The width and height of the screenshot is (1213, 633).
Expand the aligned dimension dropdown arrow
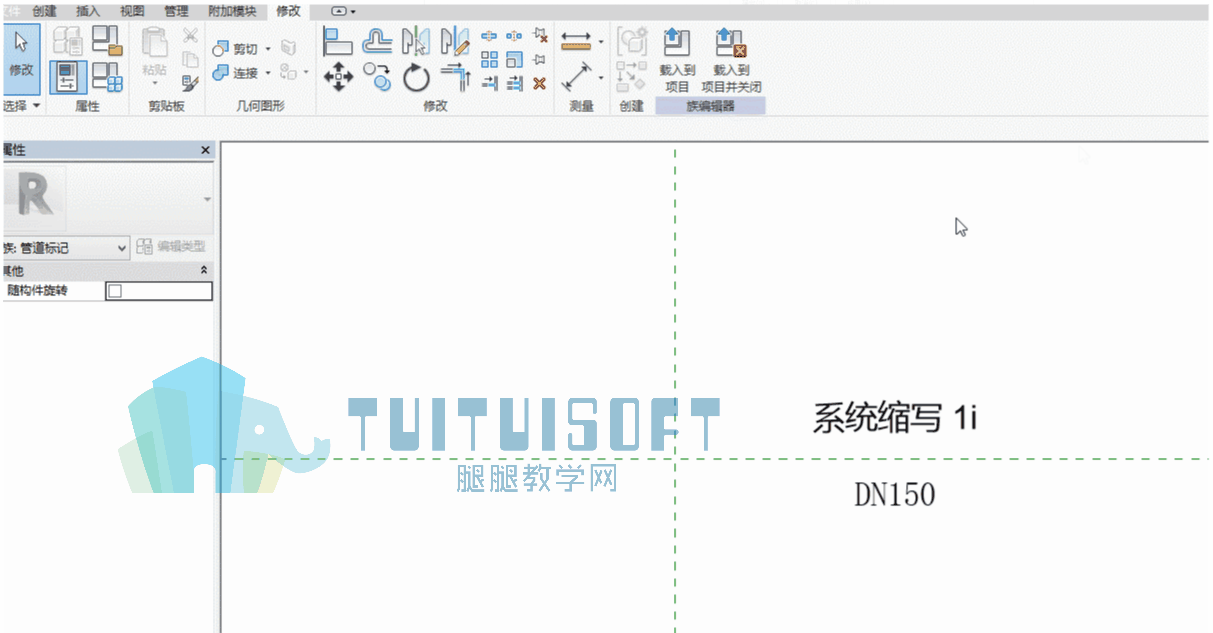tap(601, 77)
